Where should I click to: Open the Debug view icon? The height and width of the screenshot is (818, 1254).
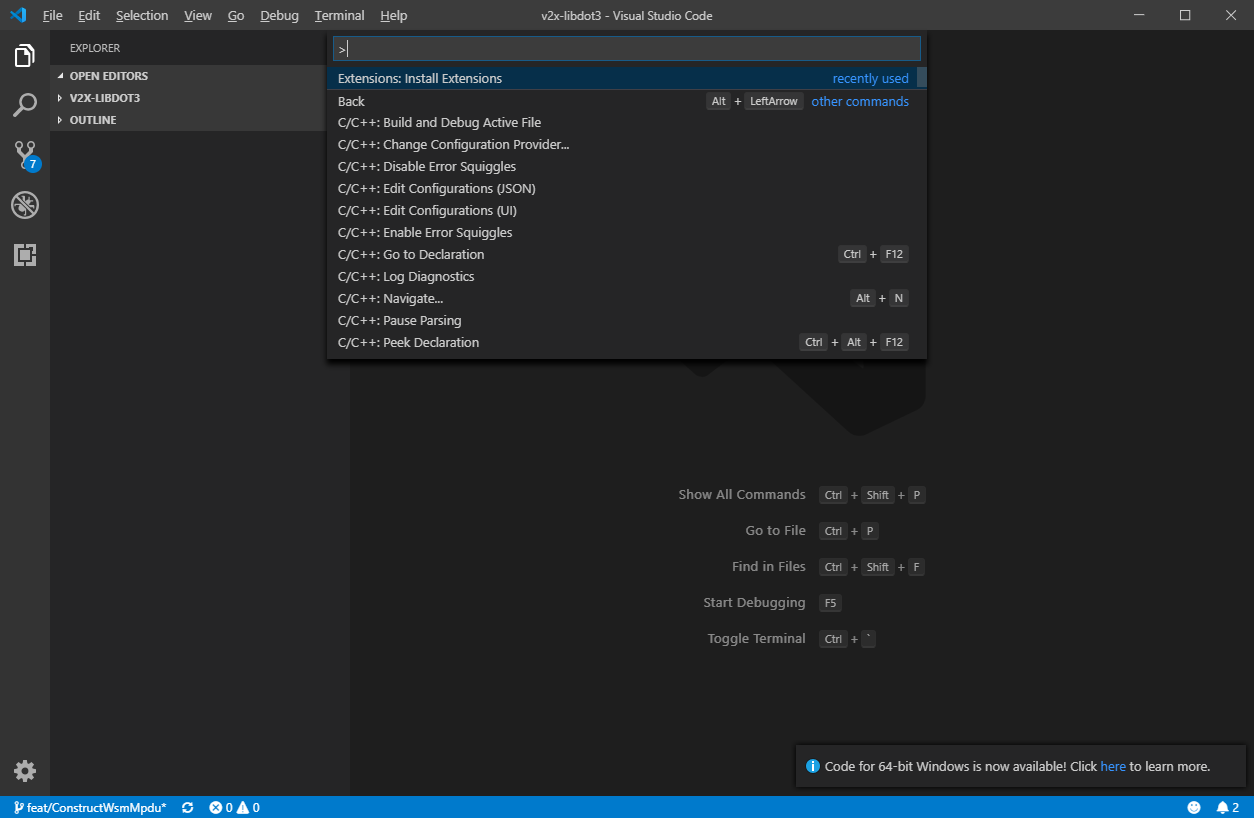point(25,205)
